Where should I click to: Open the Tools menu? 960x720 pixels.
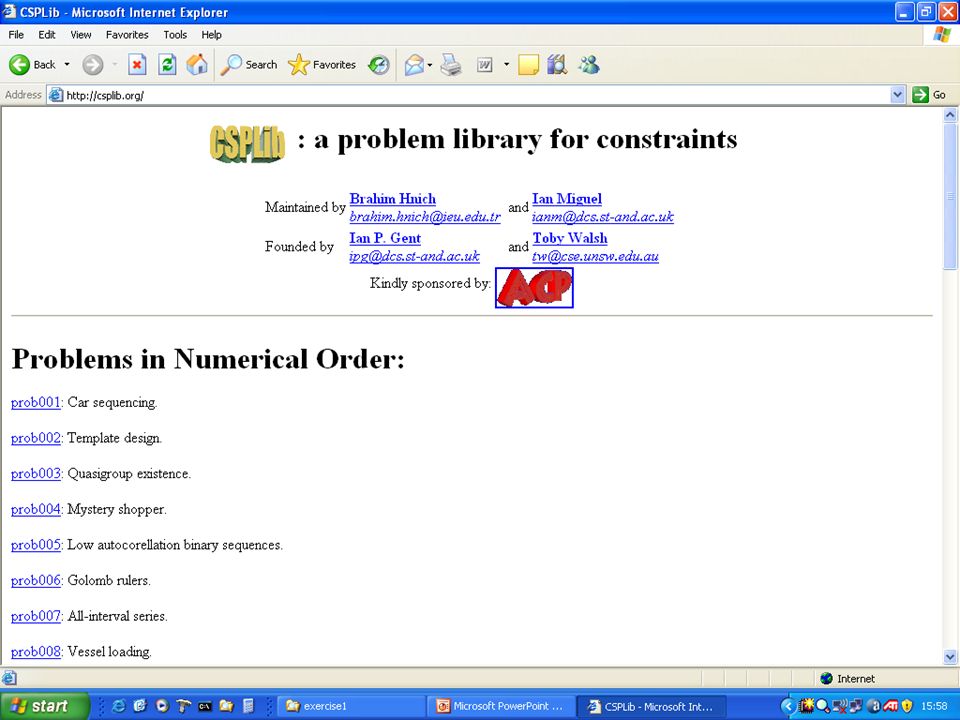pyautogui.click(x=175, y=35)
